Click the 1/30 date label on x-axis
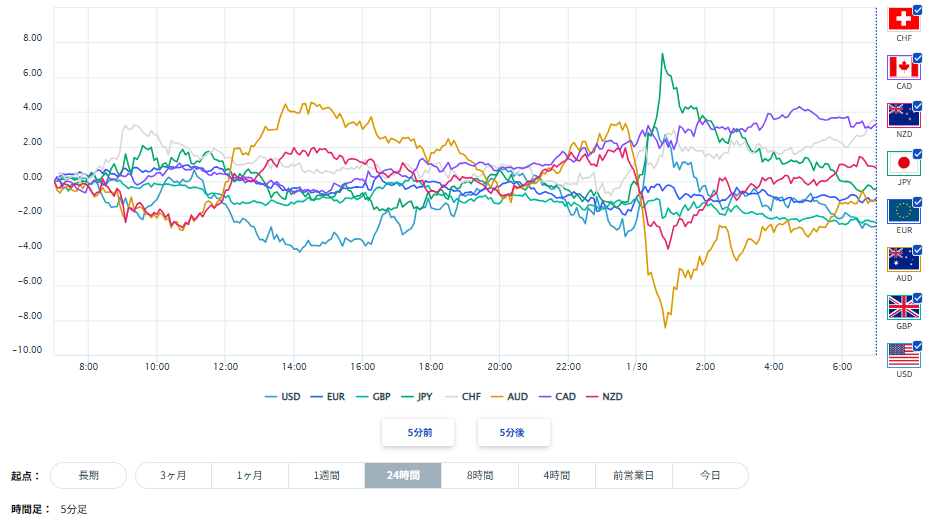 pos(636,367)
